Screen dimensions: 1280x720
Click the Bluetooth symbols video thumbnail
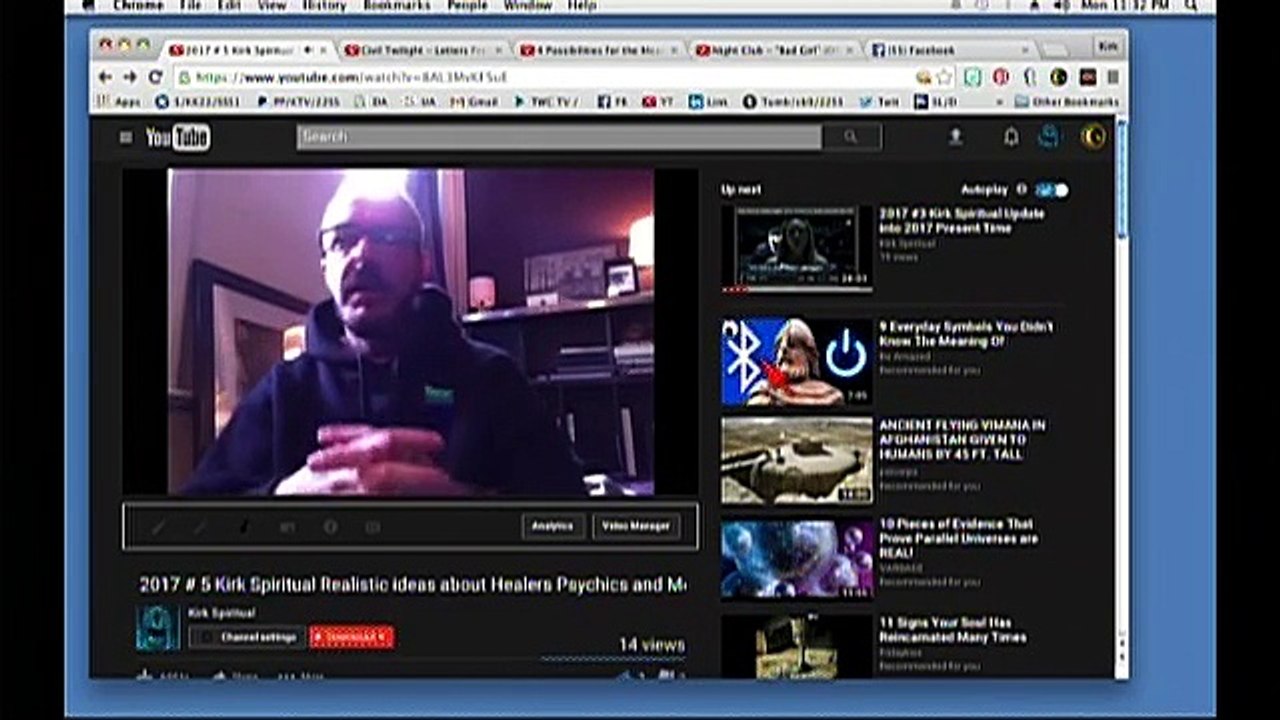797,361
